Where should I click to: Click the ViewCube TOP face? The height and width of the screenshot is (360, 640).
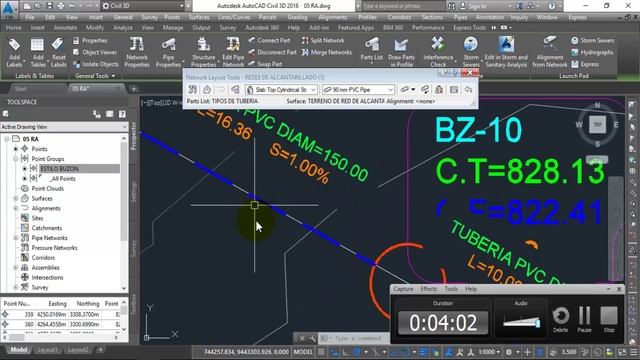coord(597,124)
